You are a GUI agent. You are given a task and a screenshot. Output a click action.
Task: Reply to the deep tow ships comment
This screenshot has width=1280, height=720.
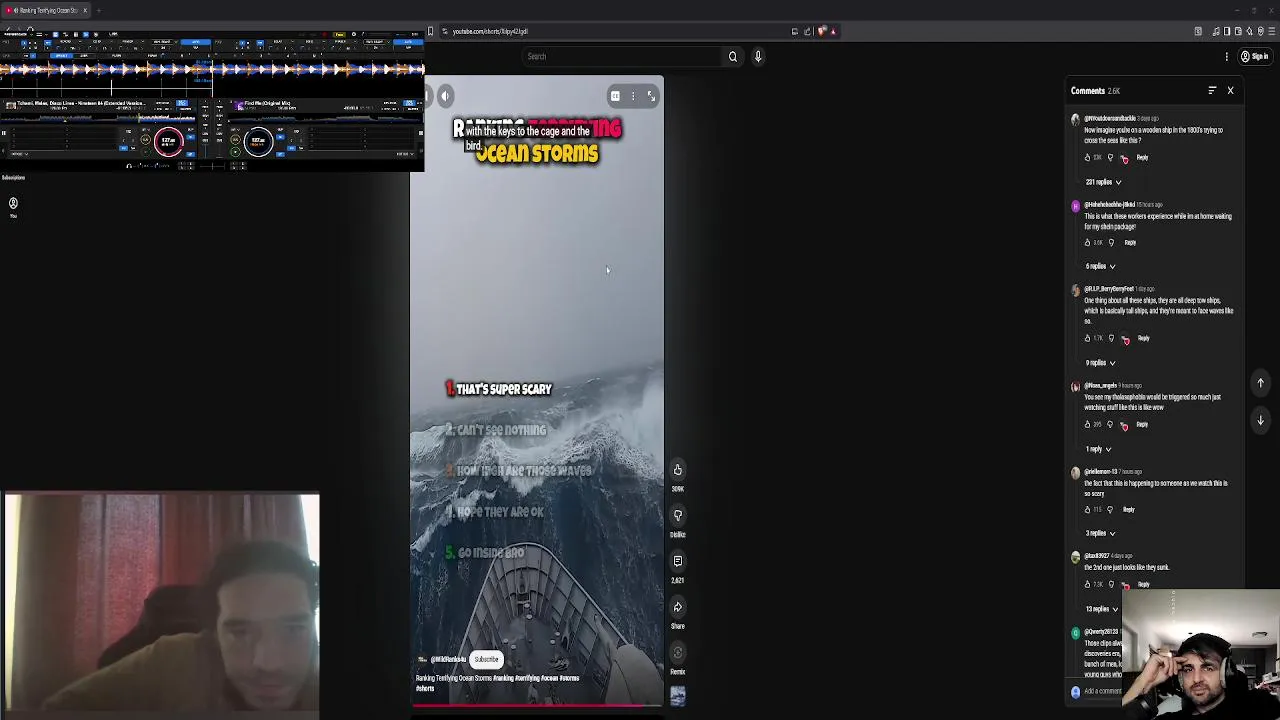pyautogui.click(x=1143, y=339)
